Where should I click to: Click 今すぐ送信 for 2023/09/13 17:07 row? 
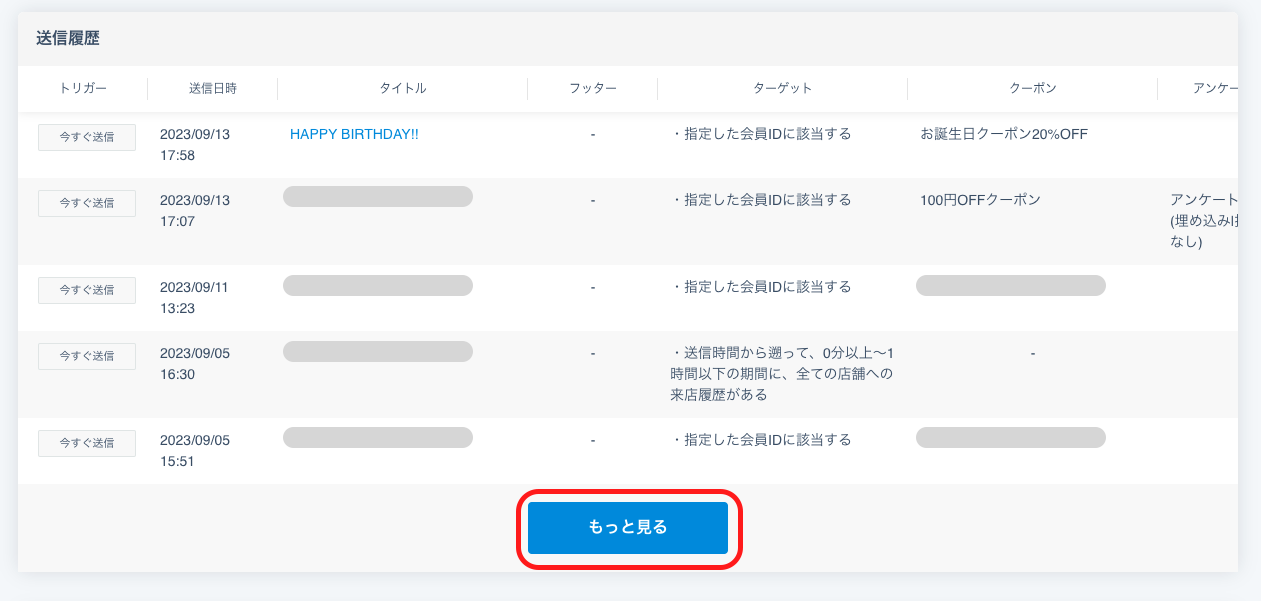click(x=87, y=203)
